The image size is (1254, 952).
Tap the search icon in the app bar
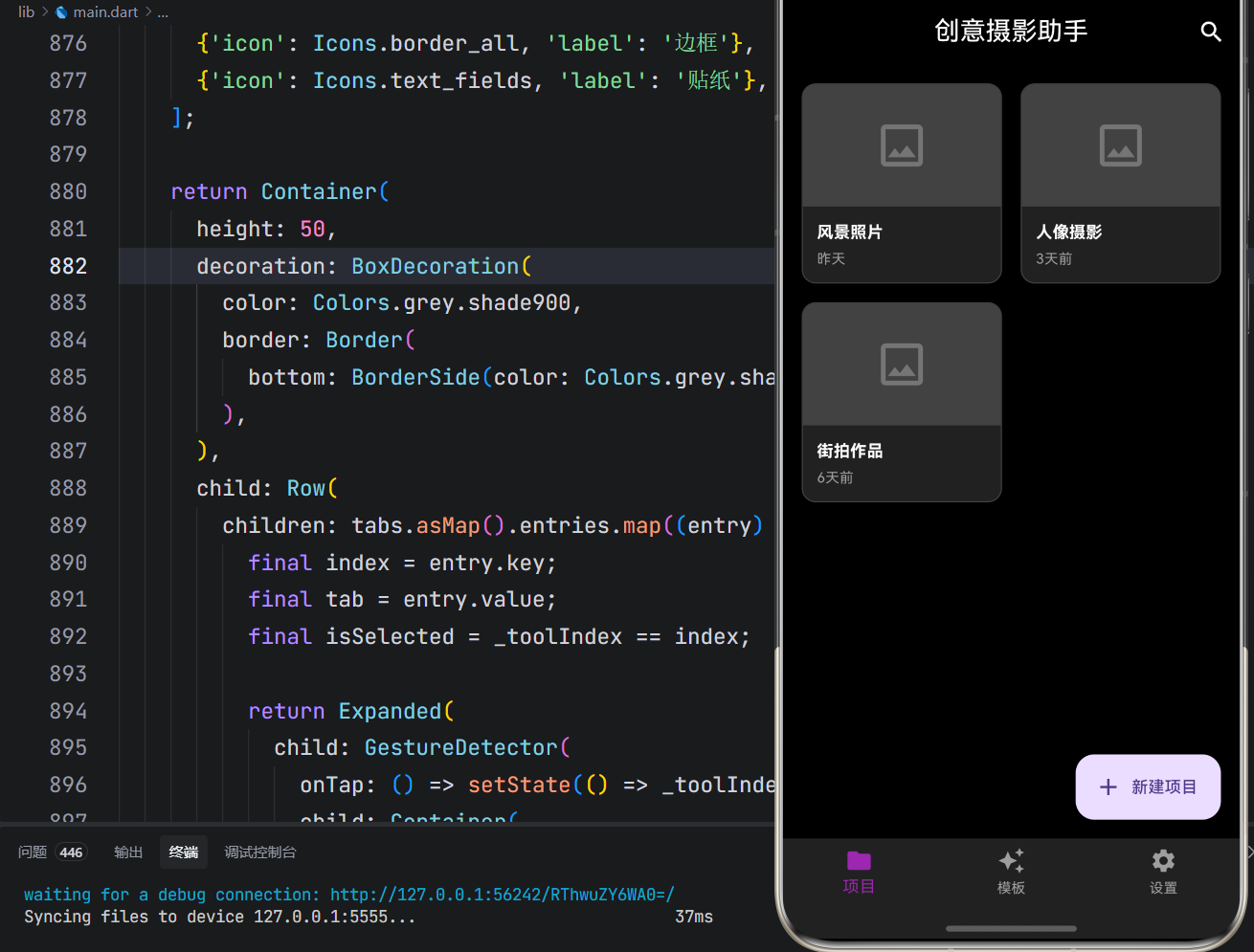tap(1211, 32)
